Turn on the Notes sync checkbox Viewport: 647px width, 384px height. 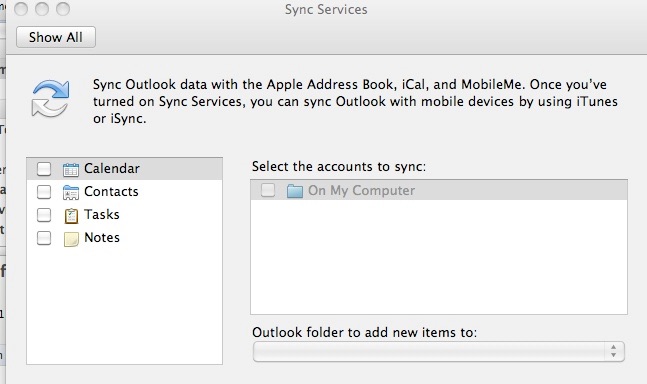point(44,238)
